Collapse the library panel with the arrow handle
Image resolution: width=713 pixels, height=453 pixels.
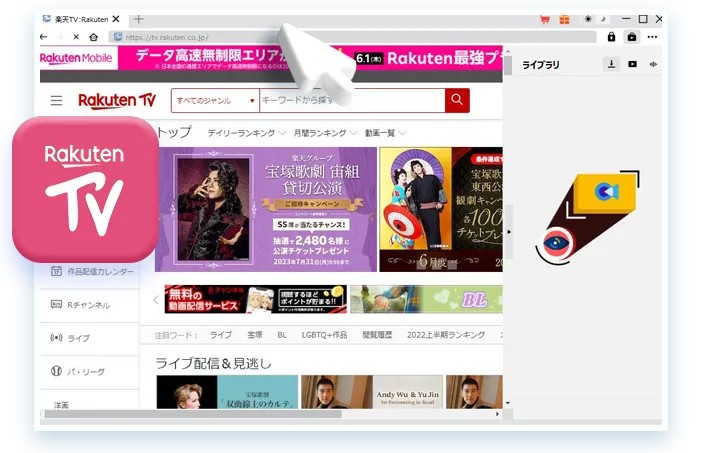coord(509,232)
